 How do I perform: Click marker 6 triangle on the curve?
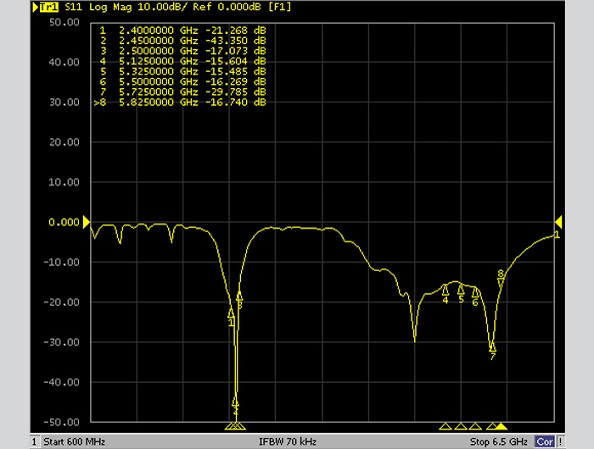[475, 293]
